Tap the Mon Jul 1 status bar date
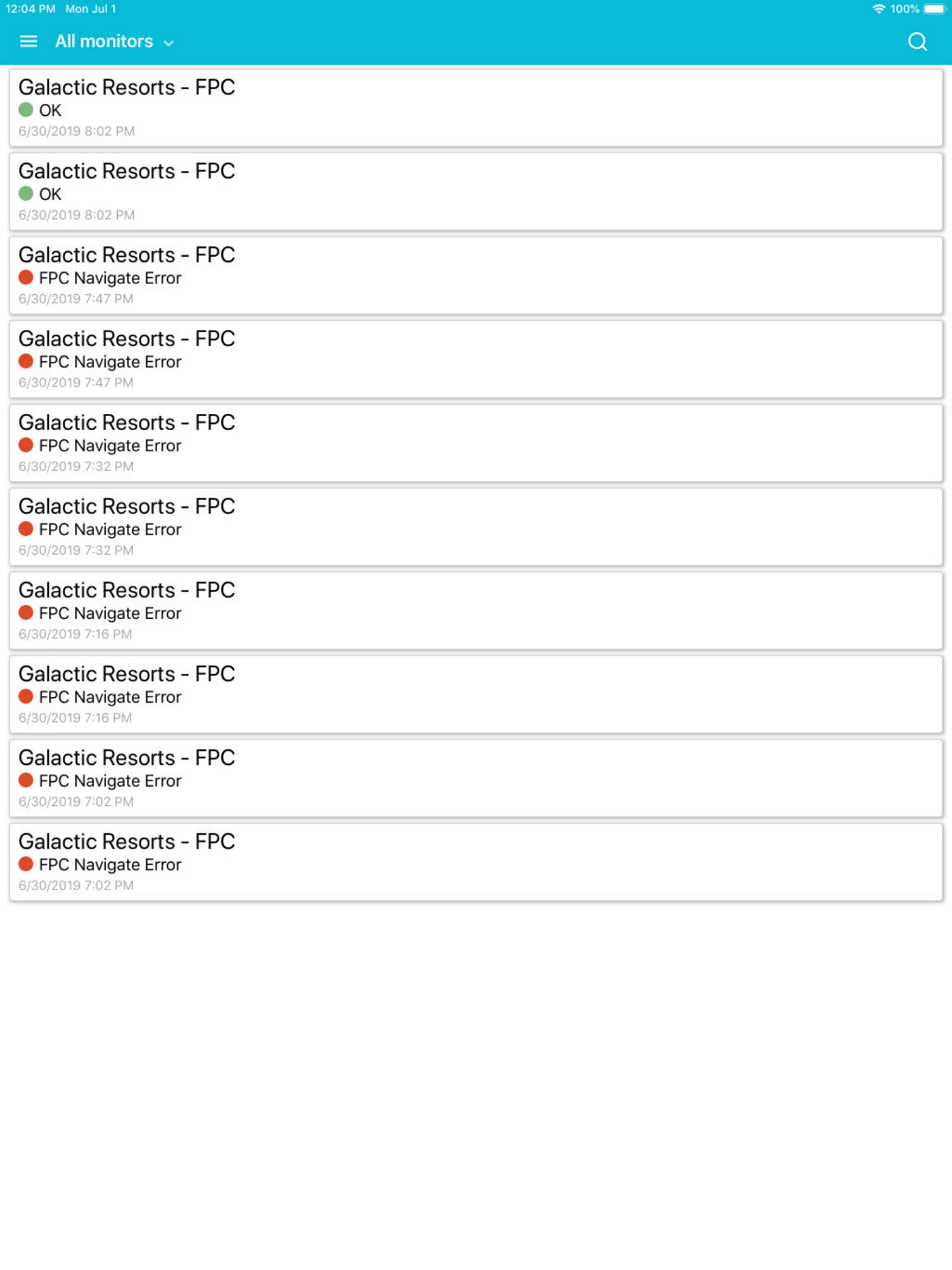This screenshot has height=1270, width=952. click(x=91, y=9)
